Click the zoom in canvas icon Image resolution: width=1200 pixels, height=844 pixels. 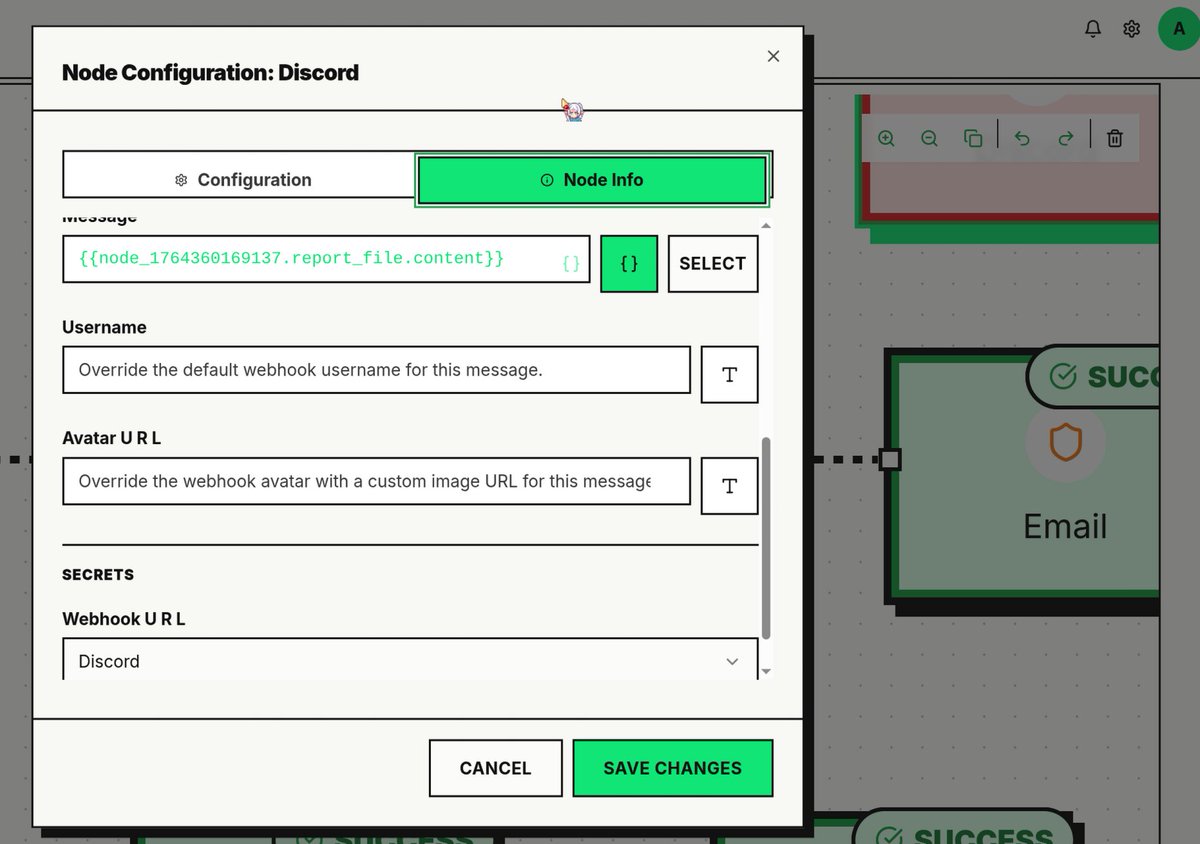coord(886,138)
